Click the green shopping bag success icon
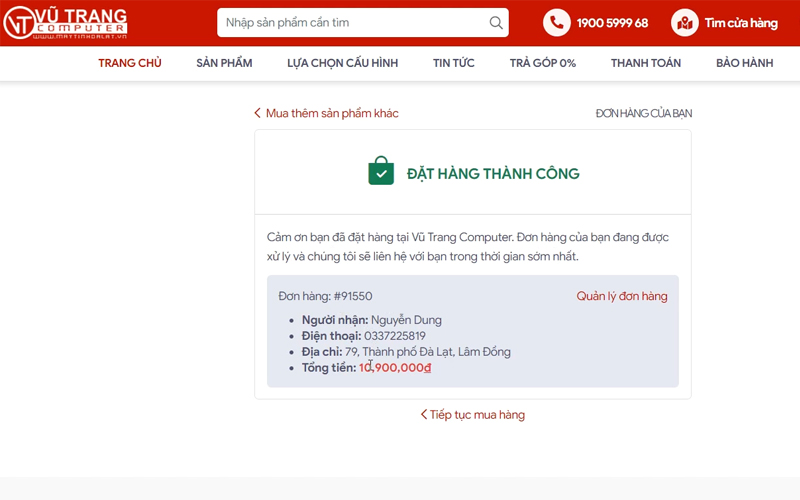The height and width of the screenshot is (500, 800). (x=381, y=170)
